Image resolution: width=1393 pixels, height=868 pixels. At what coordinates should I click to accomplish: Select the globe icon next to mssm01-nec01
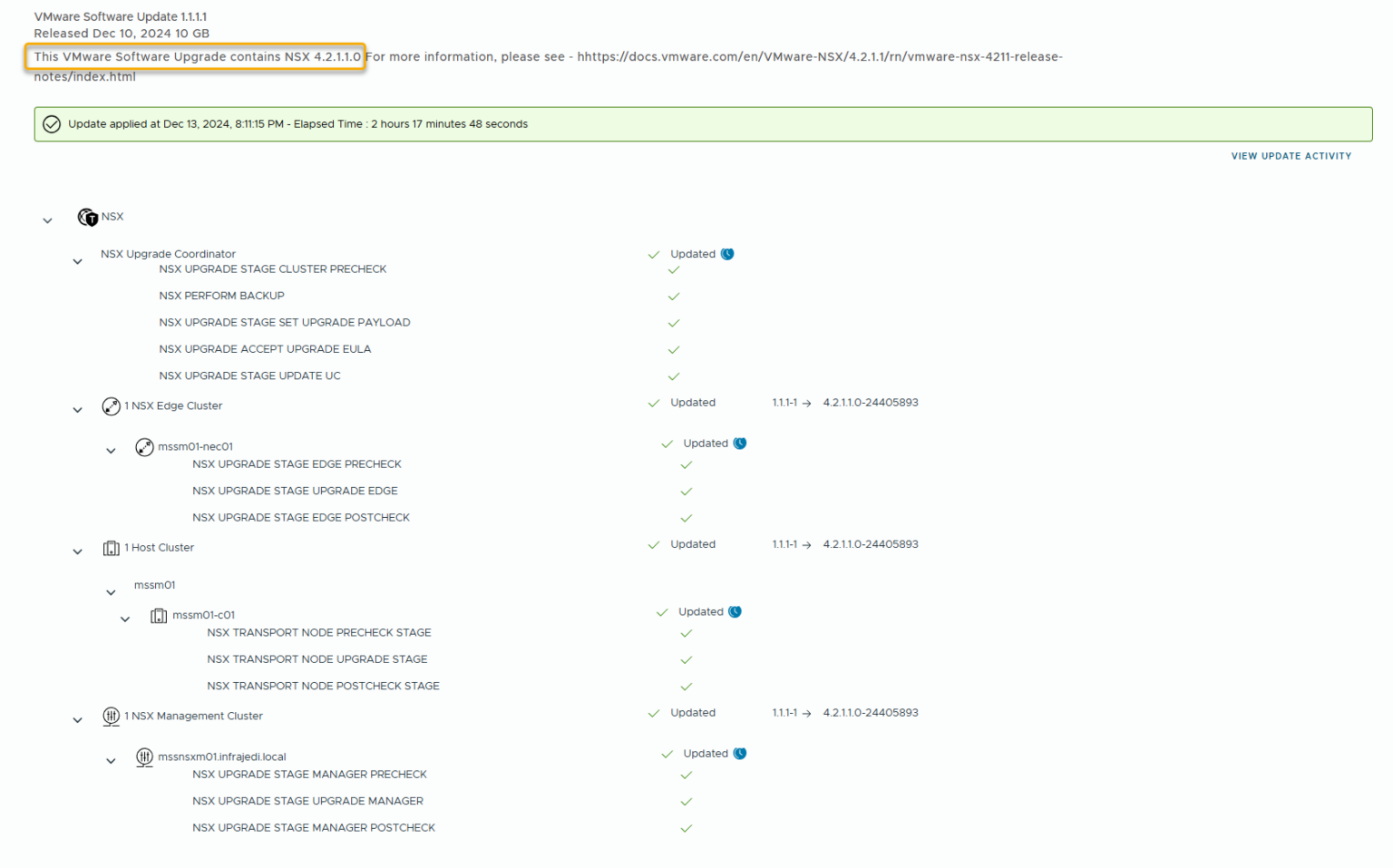pyautogui.click(x=144, y=446)
